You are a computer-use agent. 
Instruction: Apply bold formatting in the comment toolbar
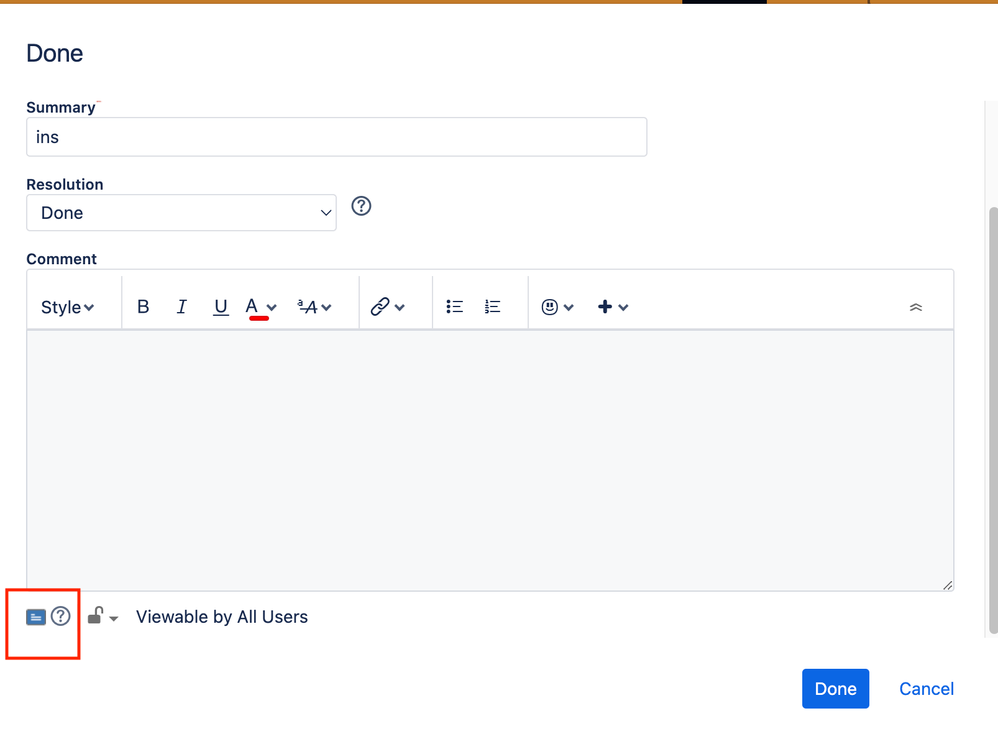tap(143, 306)
